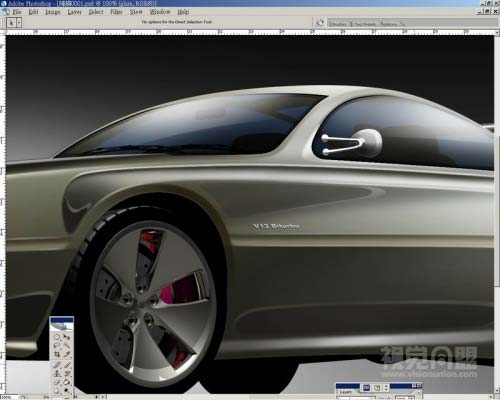Click the second small icon on floating toolbar
Viewport: 500px width, 400px height.
(377, 388)
